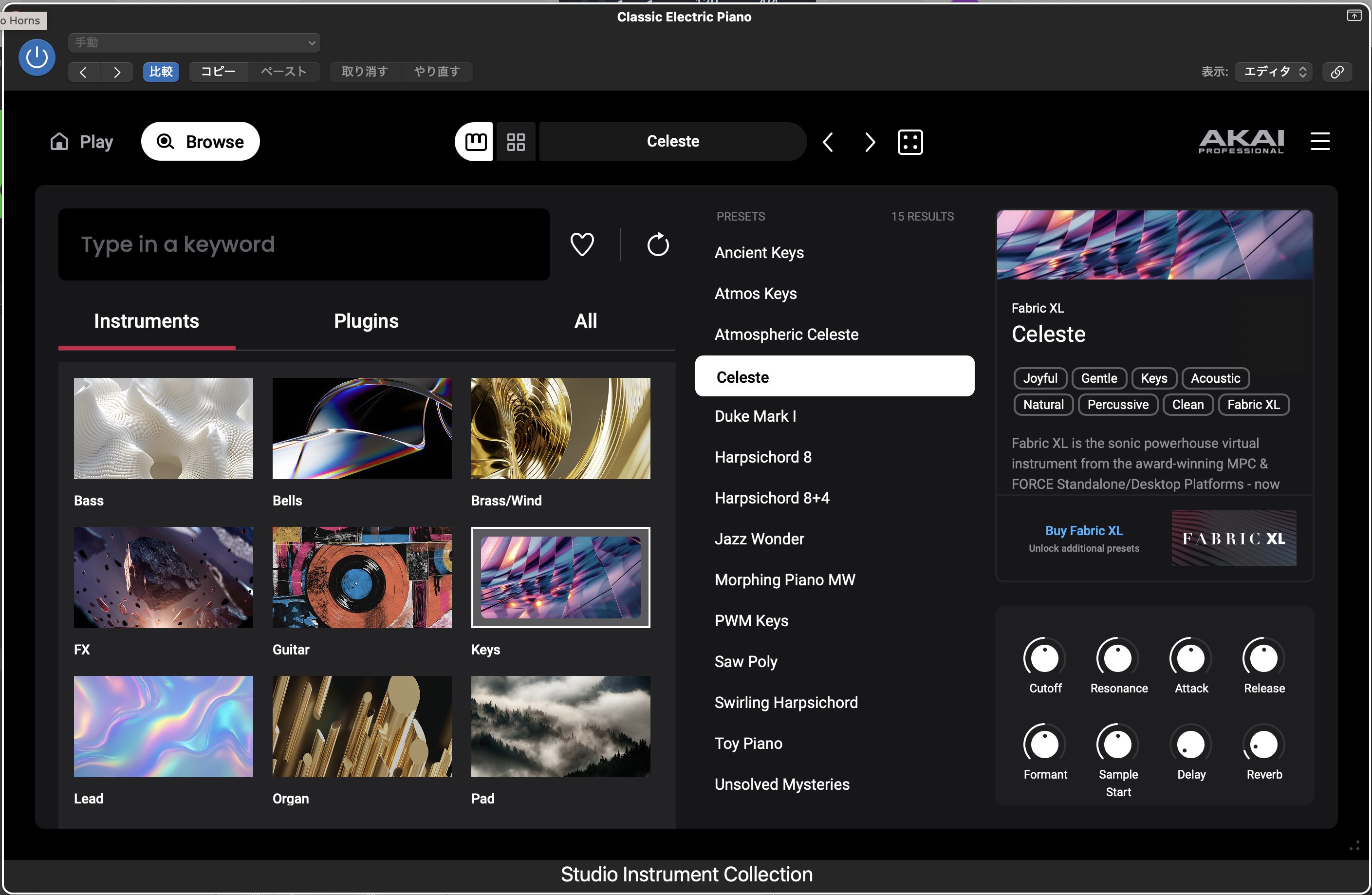Click the Buy Fabric XL link

pos(1083,531)
